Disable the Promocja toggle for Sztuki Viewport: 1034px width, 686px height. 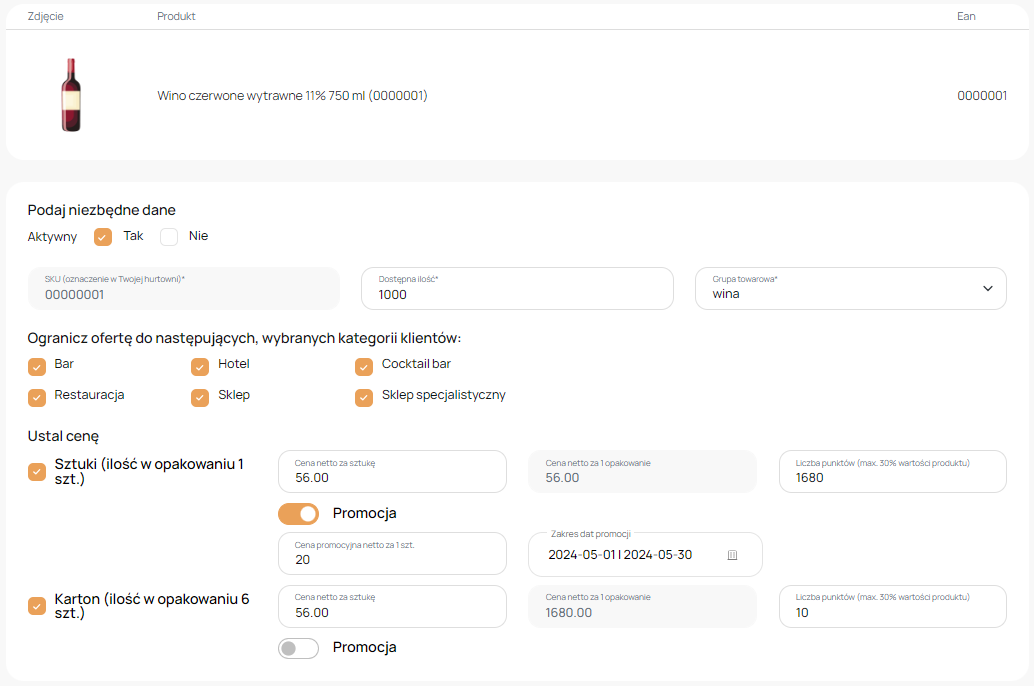click(x=298, y=514)
